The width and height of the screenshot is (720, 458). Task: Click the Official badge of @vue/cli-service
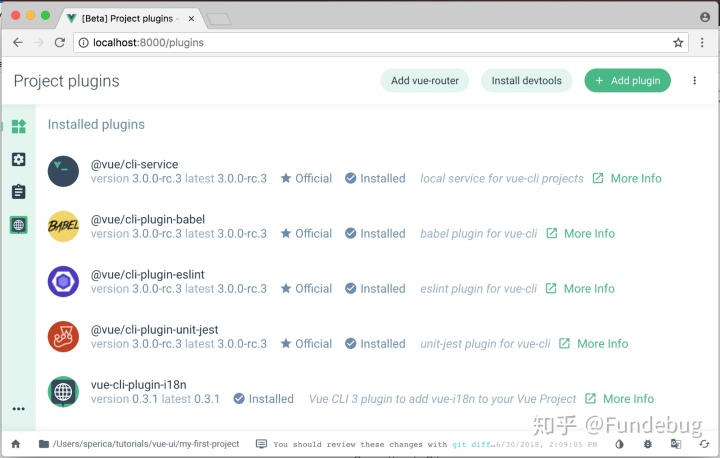pos(306,178)
